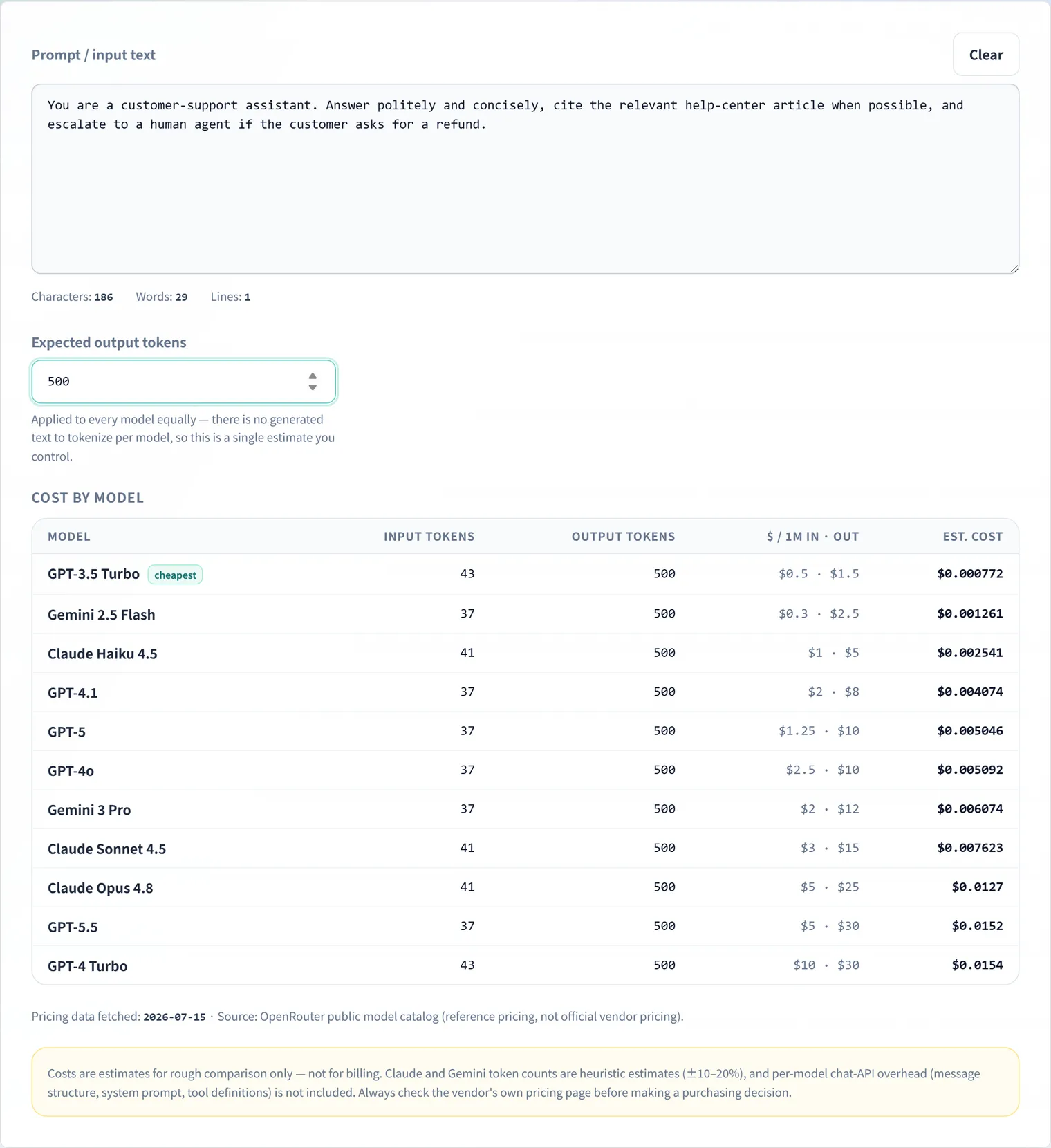Click the cheapest badge

[x=175, y=575]
